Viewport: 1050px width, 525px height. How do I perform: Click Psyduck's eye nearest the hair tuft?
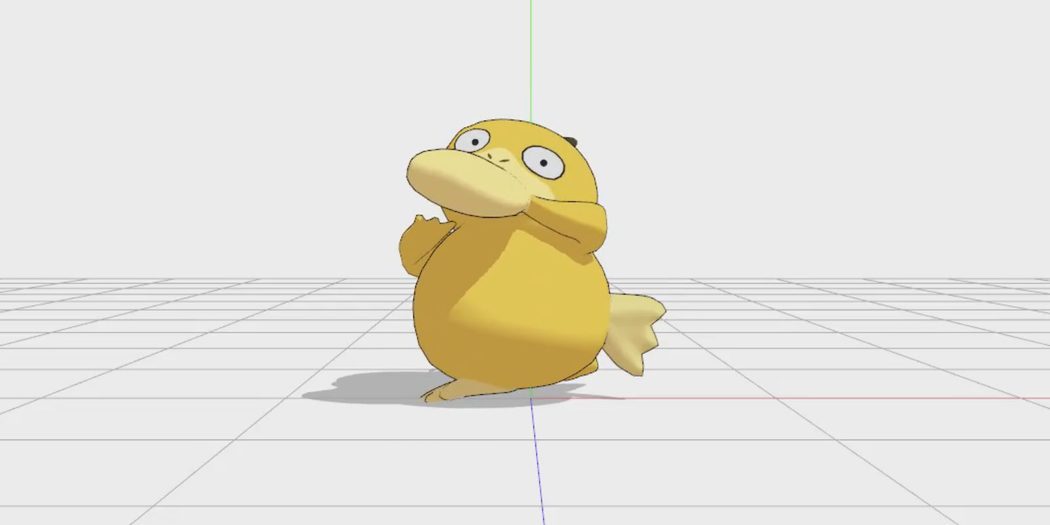(542, 159)
